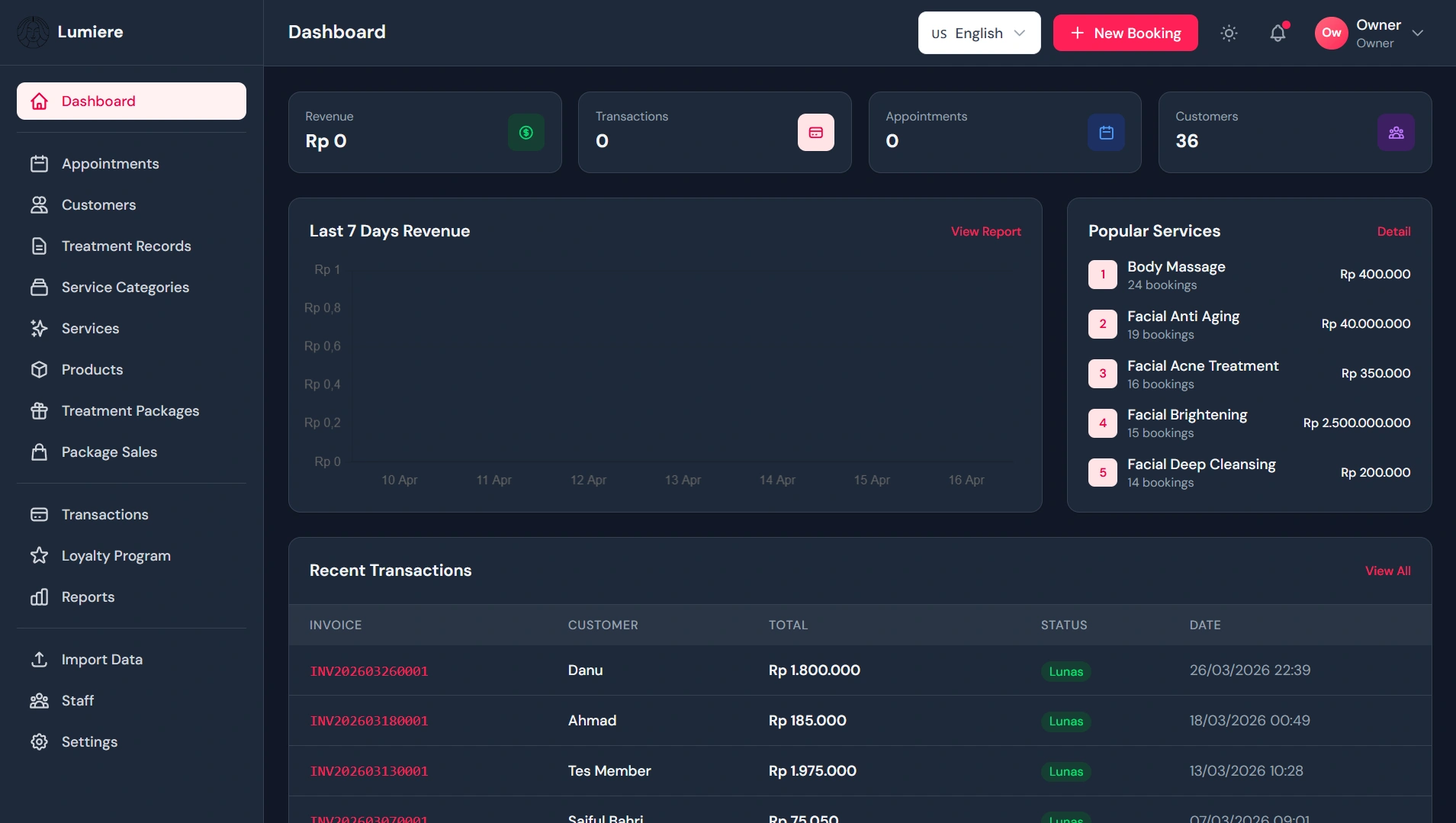Click the Lunas status badge for Ahmad
Screen dimensions: 1456x823
point(1065,722)
